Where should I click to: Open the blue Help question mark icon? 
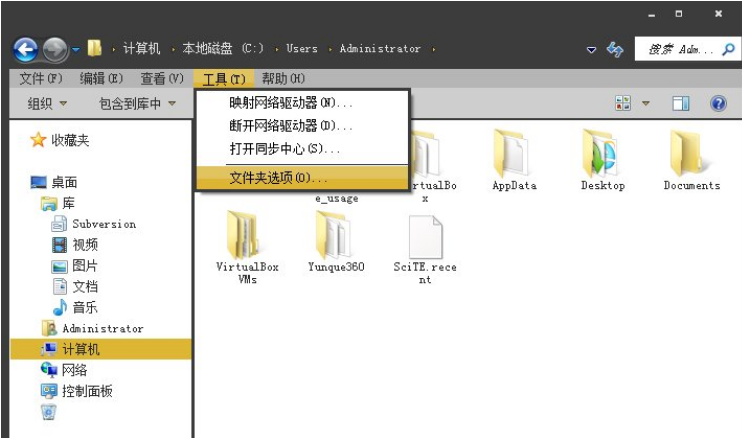718,103
